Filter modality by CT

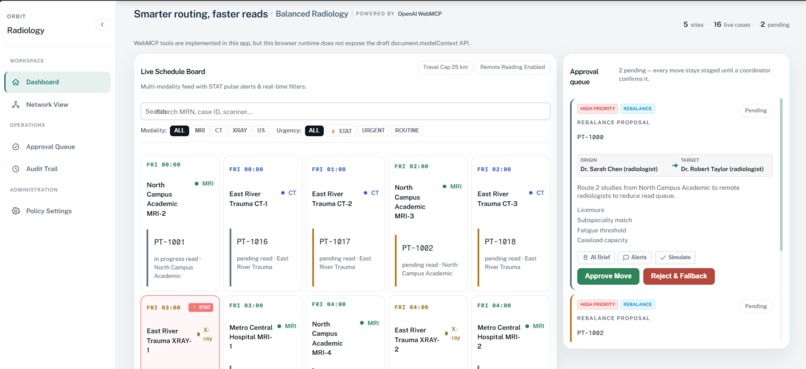[x=219, y=131]
